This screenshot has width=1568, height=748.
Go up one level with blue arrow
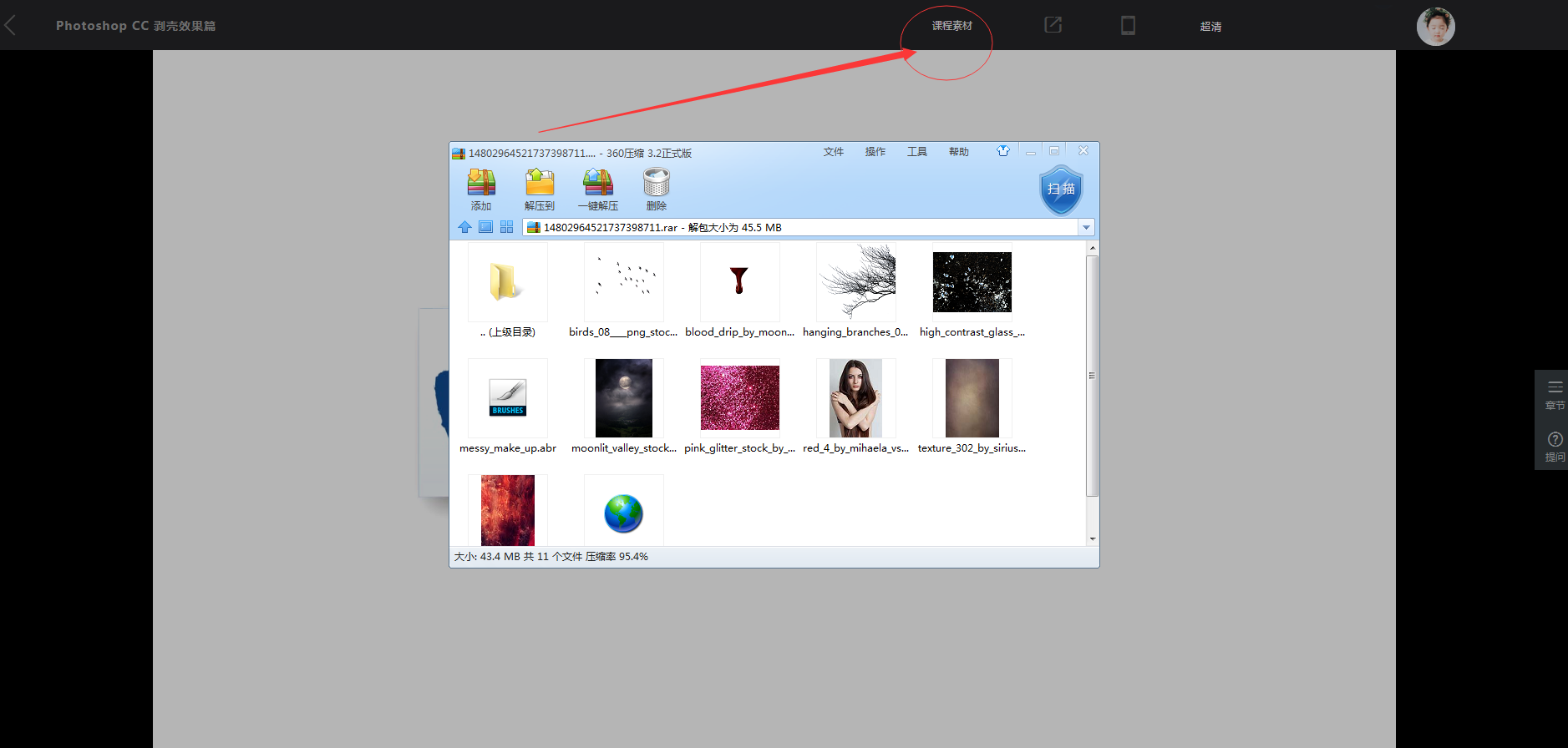tap(465, 227)
